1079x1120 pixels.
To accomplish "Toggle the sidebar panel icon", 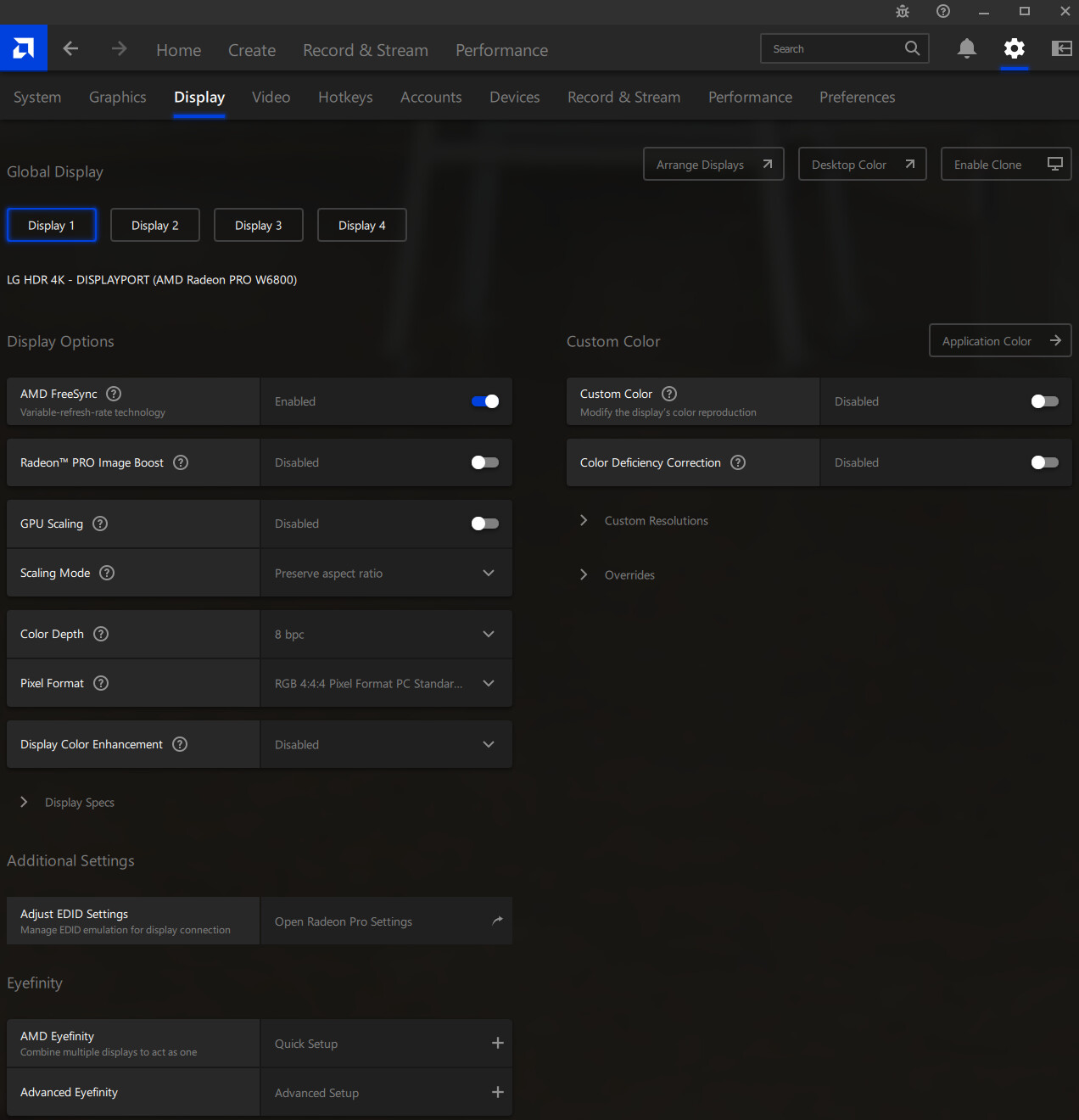I will [1062, 48].
